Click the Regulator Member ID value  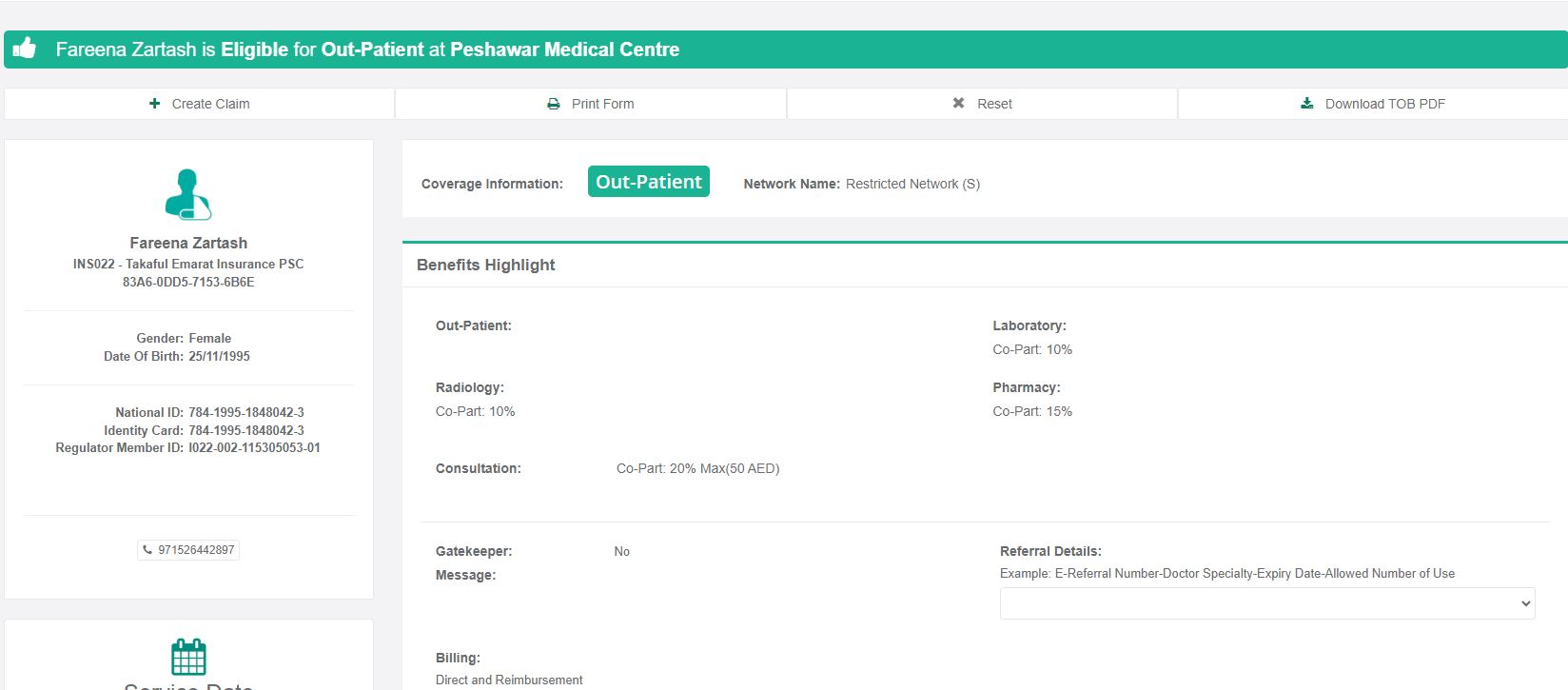[x=254, y=447]
